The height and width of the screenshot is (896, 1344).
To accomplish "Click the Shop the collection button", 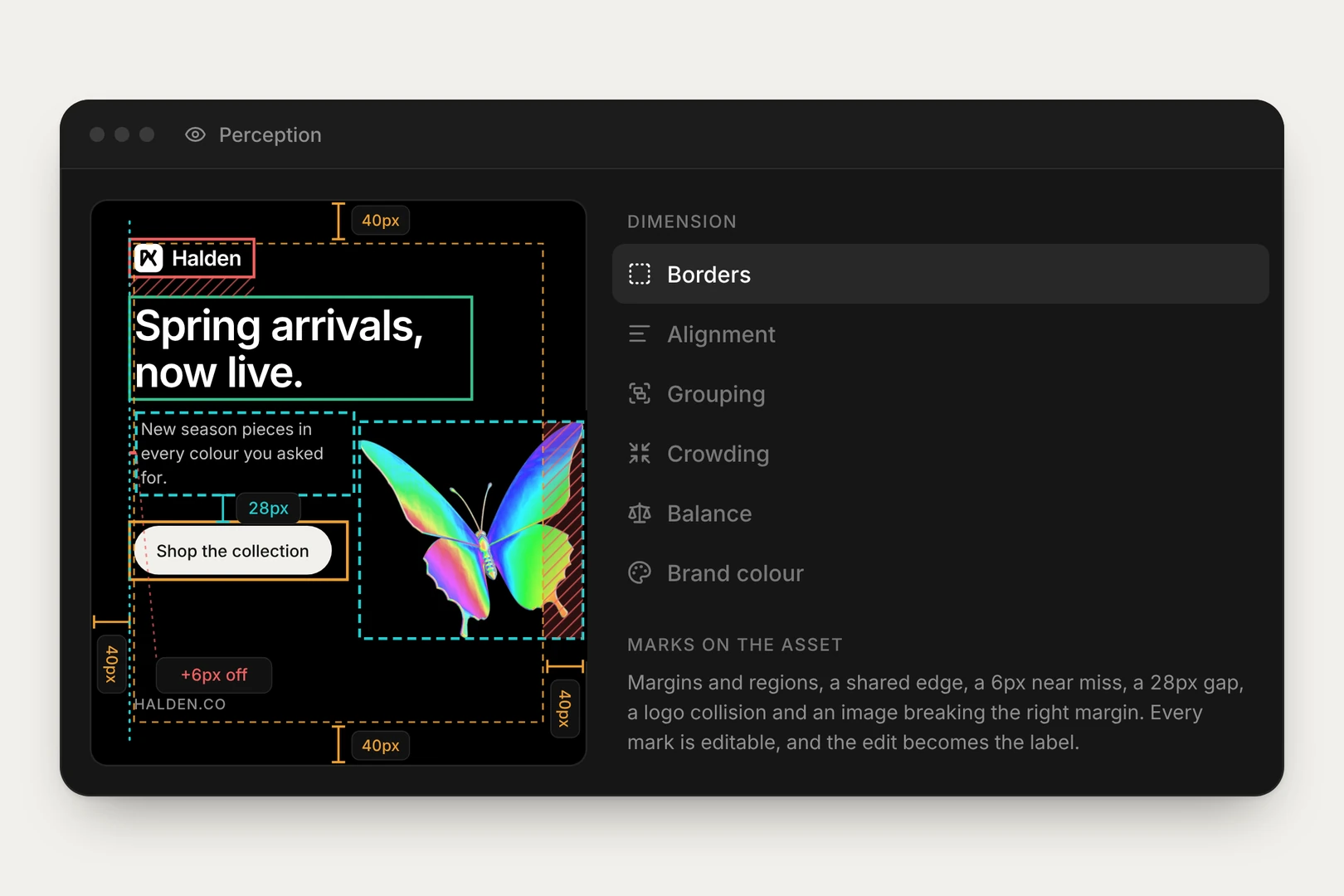I will (x=232, y=551).
